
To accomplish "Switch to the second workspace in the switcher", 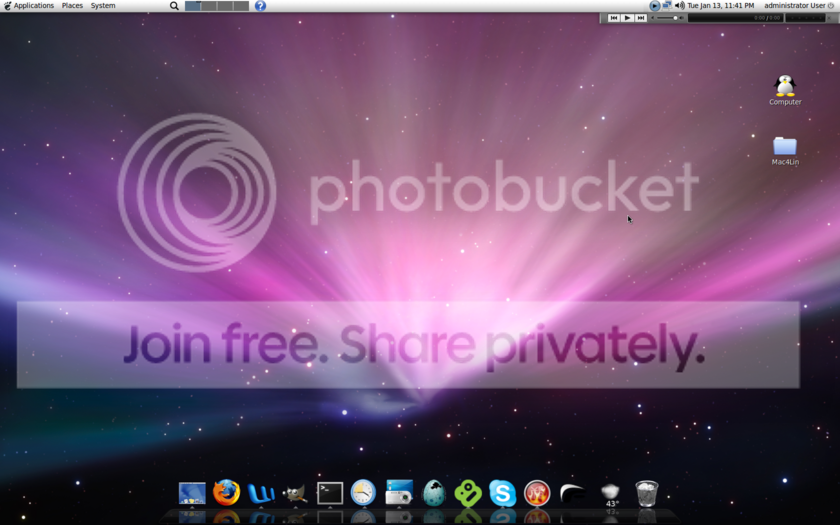I will [209, 6].
